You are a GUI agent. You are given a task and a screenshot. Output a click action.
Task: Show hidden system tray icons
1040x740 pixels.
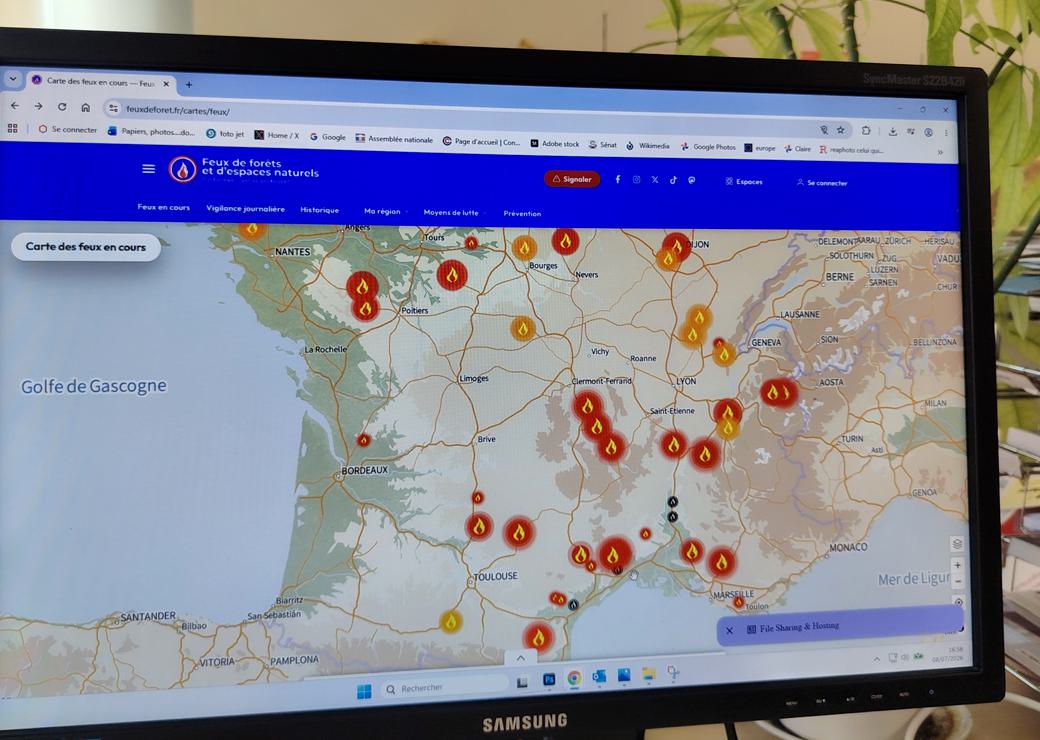(x=877, y=659)
